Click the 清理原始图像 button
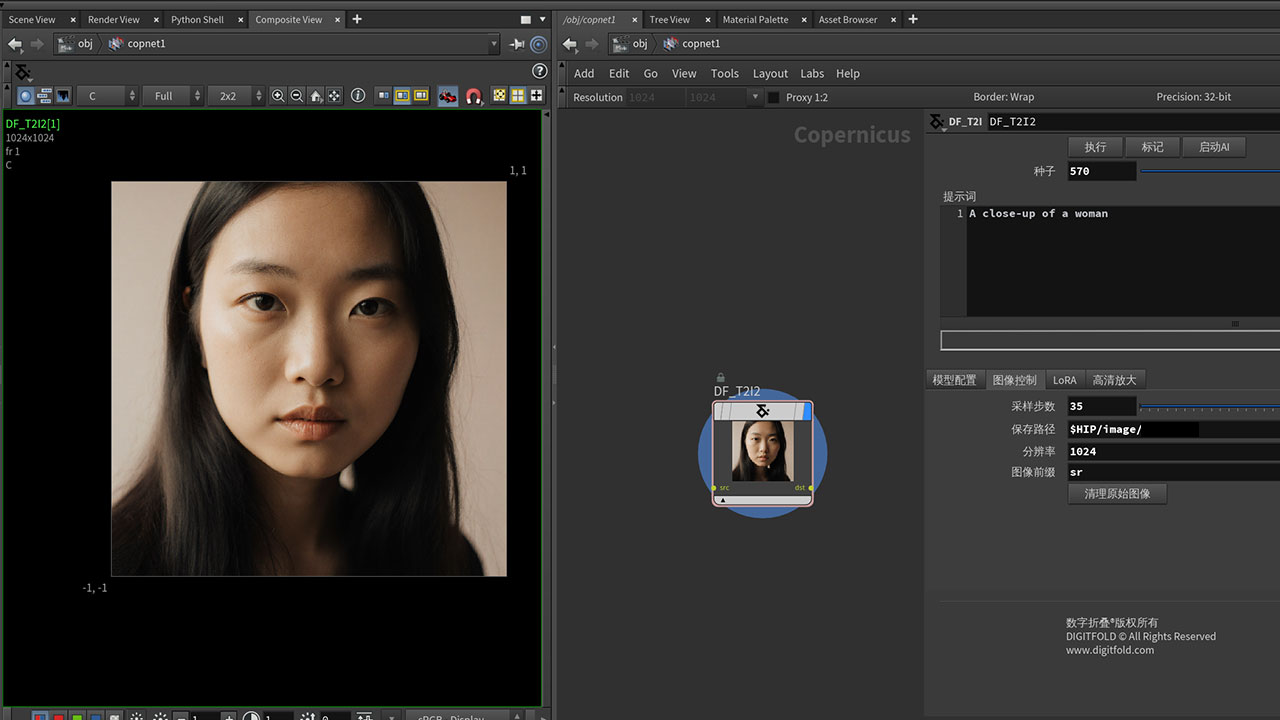The image size is (1280, 720). pyautogui.click(x=1117, y=493)
